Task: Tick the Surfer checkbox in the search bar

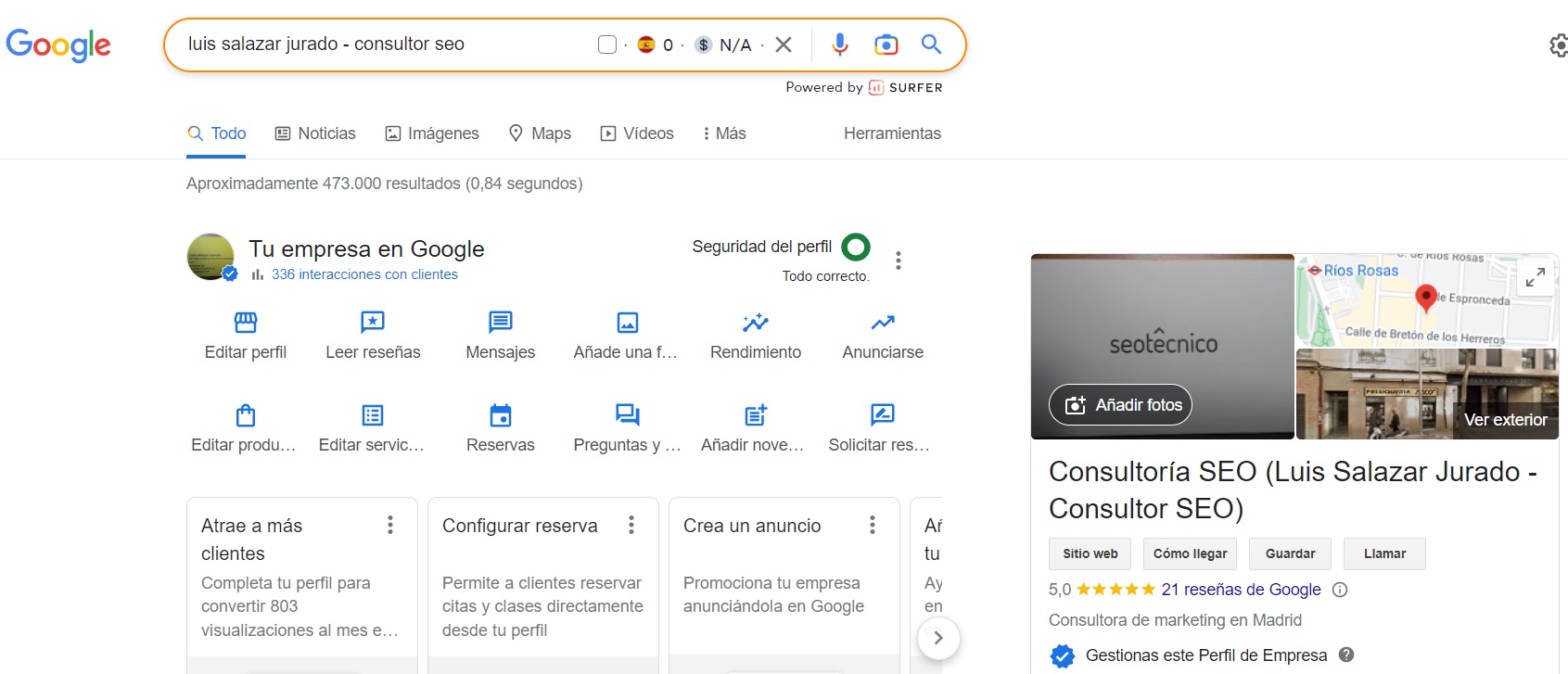Action: (607, 45)
